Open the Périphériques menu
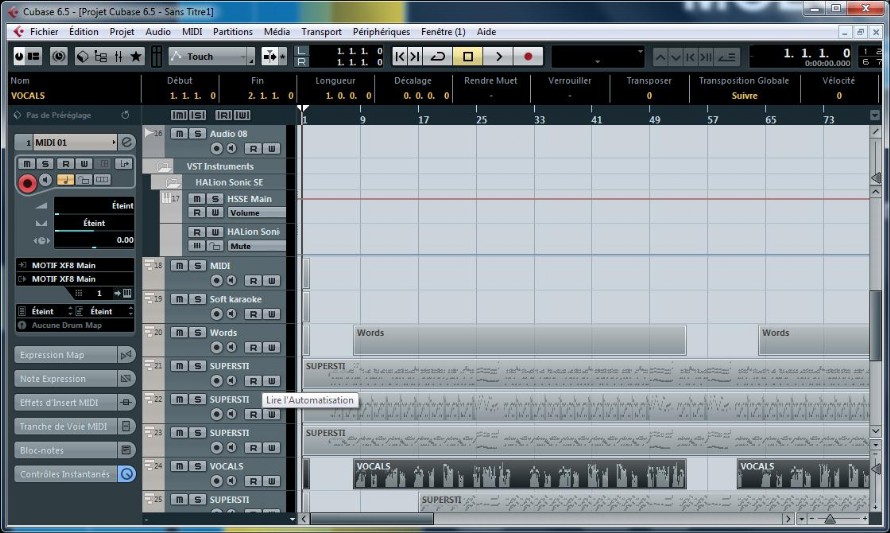The height and width of the screenshot is (533, 890). 381,32
